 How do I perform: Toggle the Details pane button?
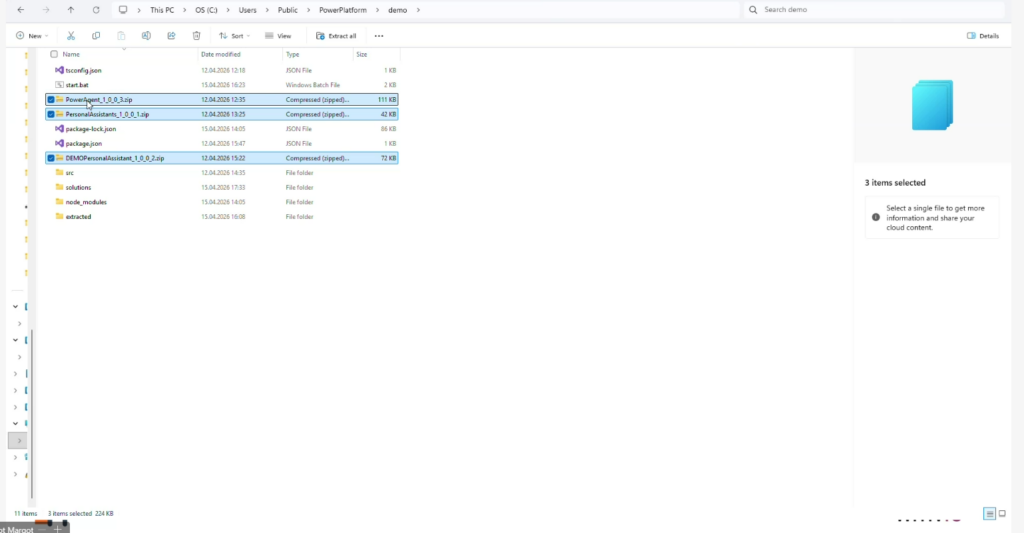click(x=983, y=36)
